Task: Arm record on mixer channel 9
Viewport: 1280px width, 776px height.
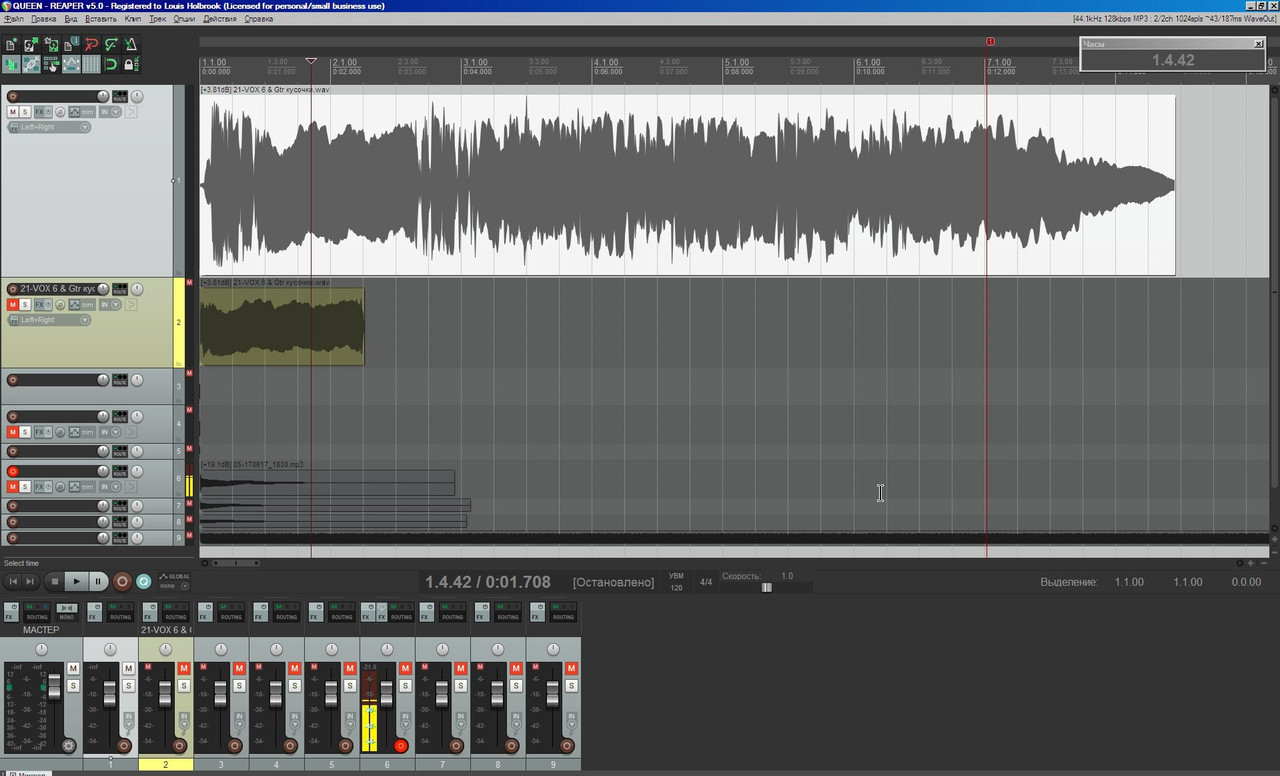Action: click(x=567, y=746)
